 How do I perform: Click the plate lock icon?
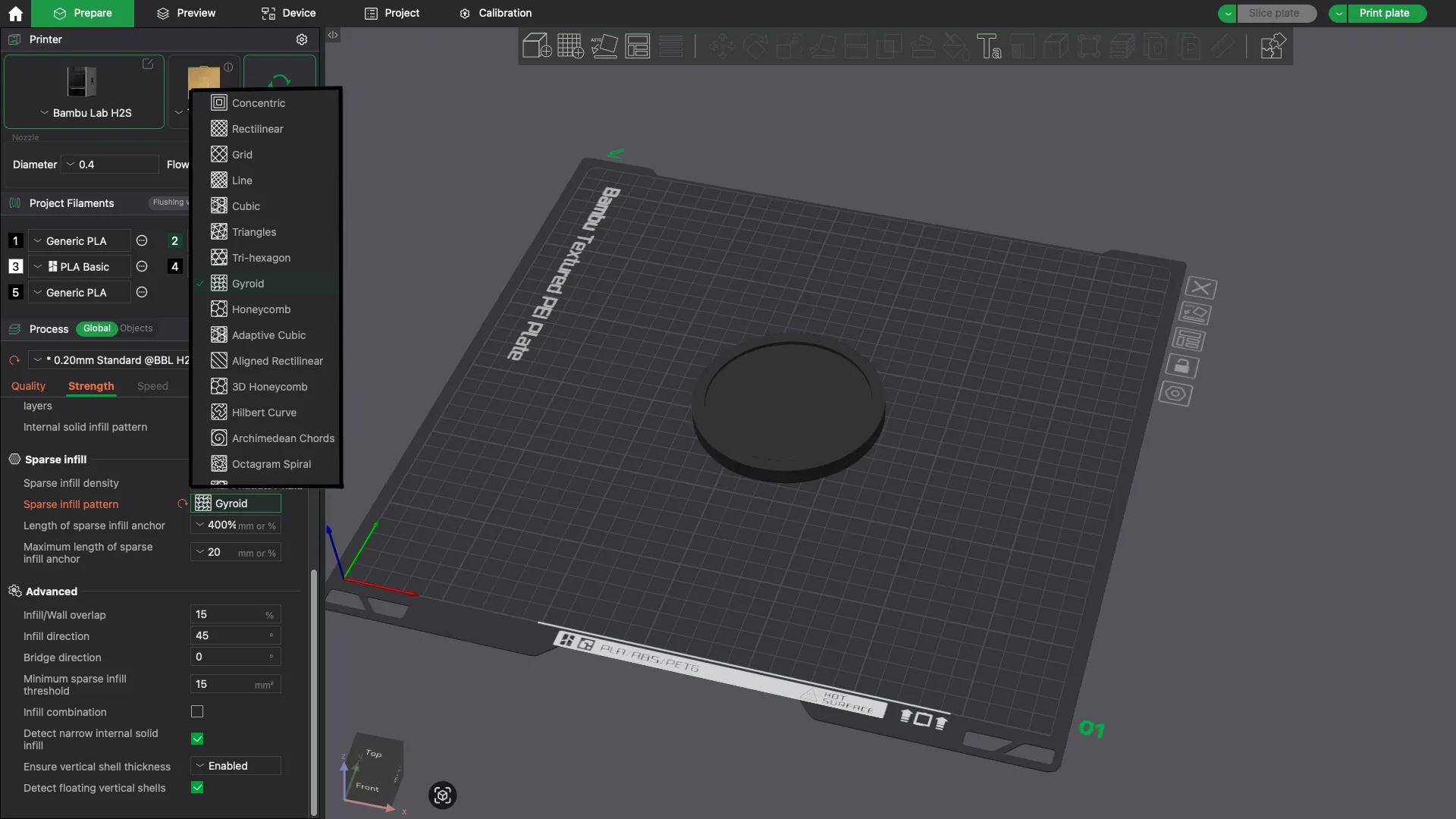pyautogui.click(x=1181, y=367)
